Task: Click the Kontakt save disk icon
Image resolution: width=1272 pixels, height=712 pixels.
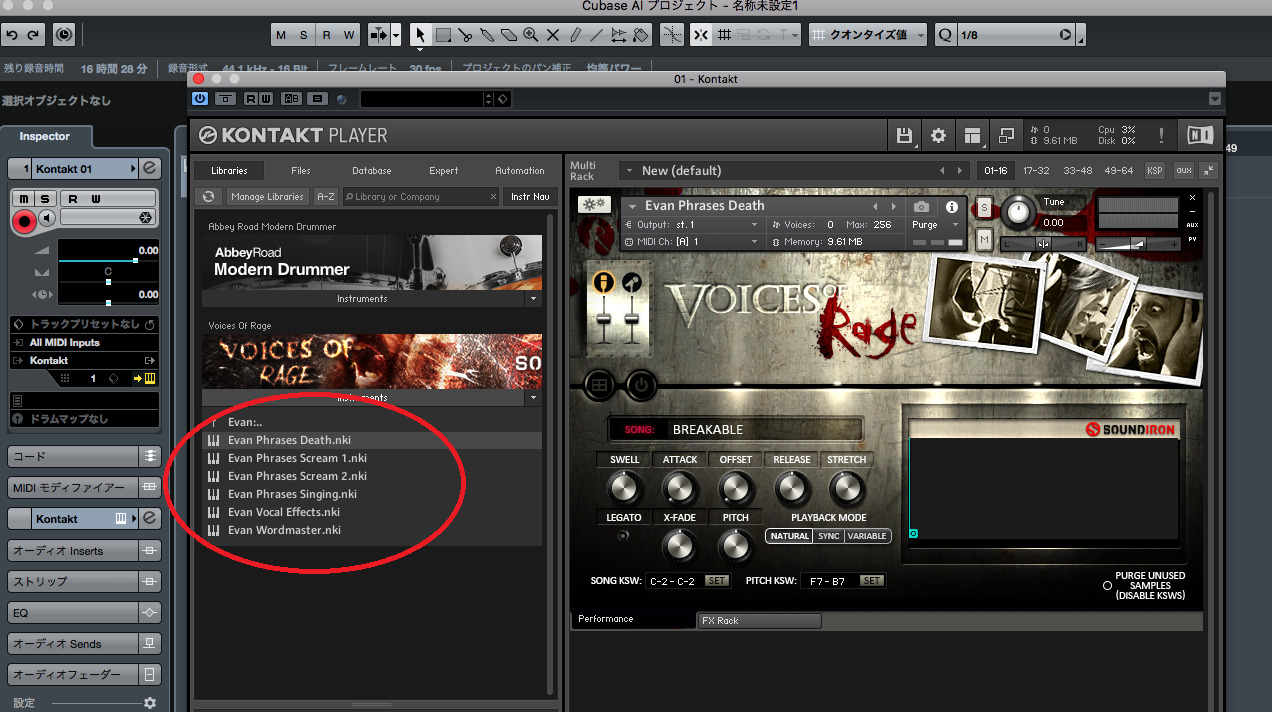Action: click(905, 136)
